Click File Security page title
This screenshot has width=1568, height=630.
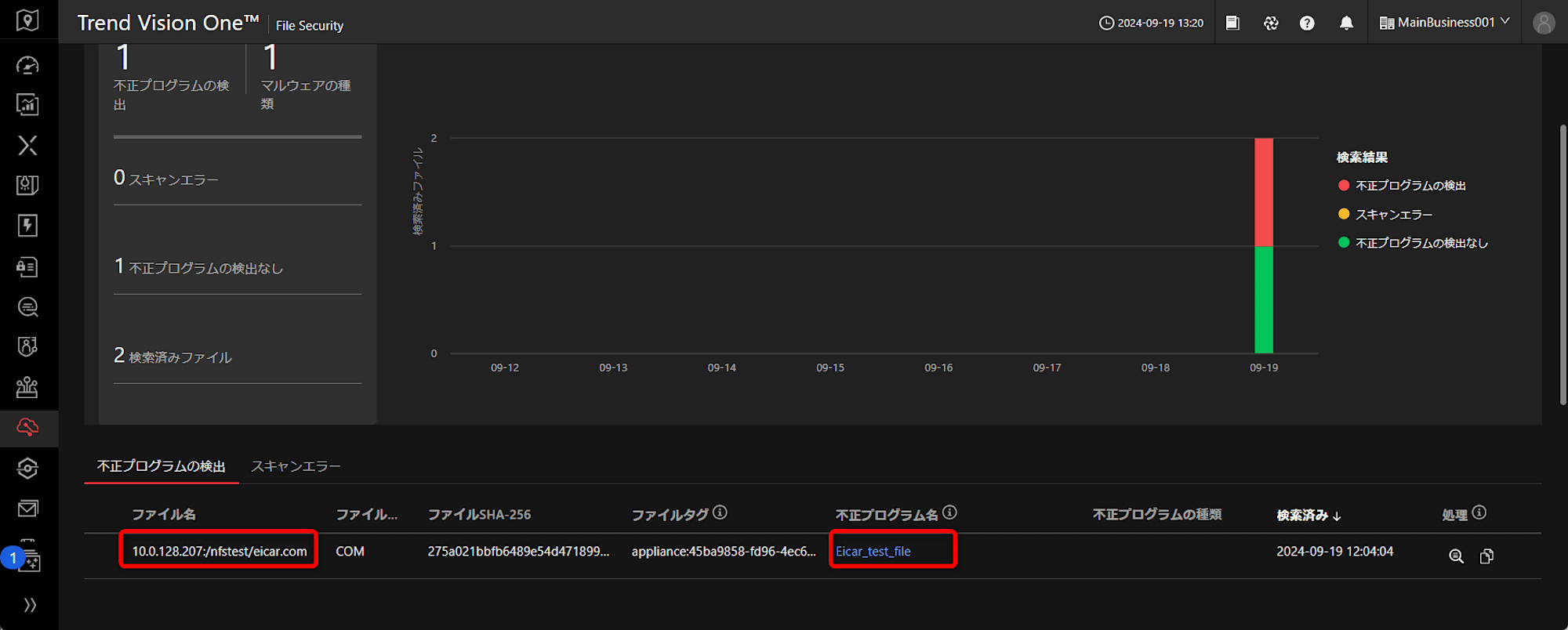point(310,26)
